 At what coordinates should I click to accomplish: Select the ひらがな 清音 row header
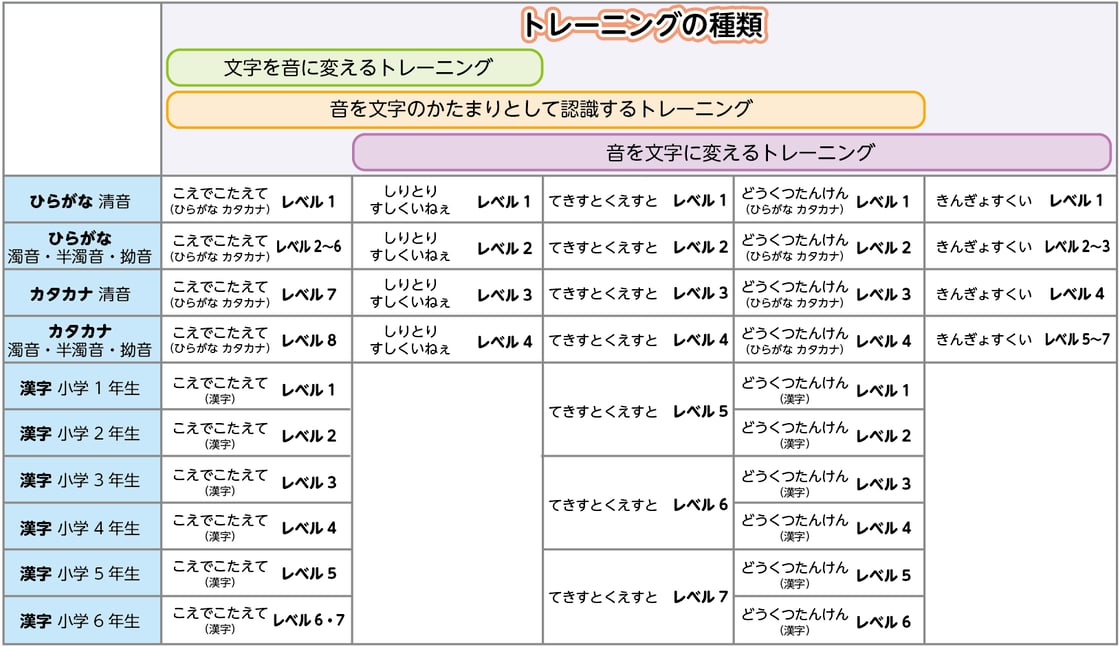(x=82, y=200)
